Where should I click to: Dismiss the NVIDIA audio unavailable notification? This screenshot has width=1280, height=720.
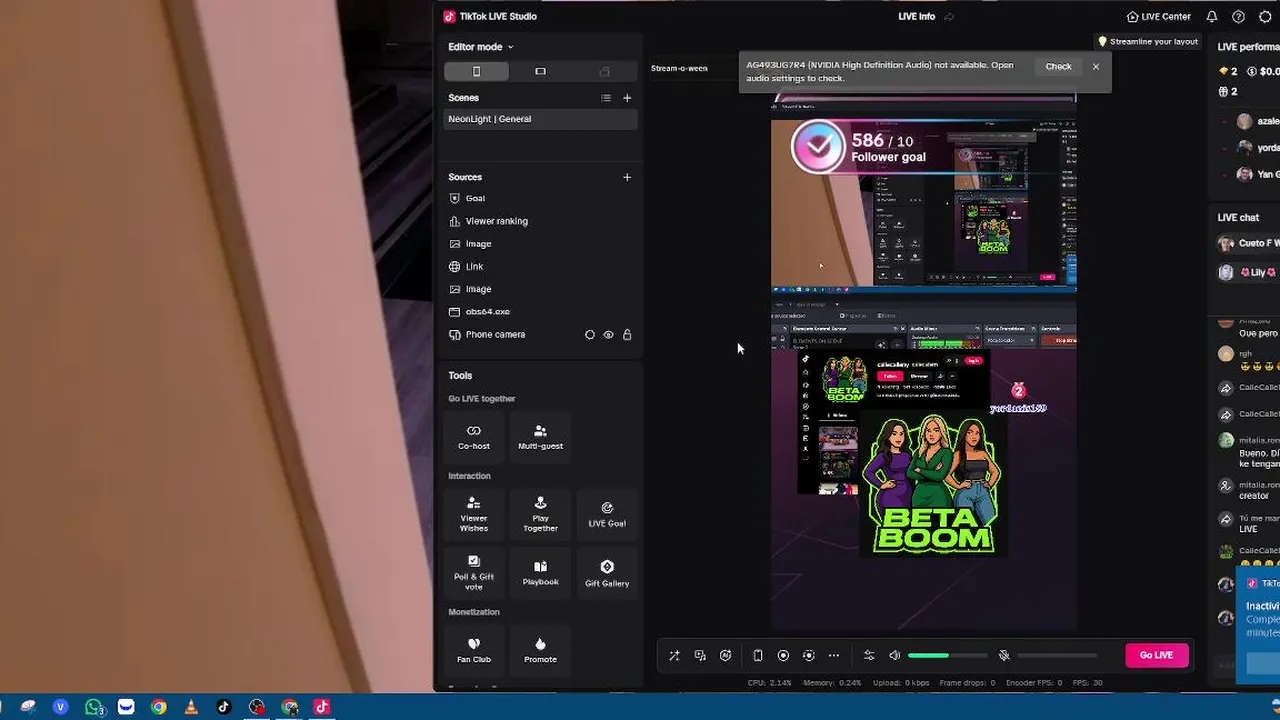point(1096,66)
